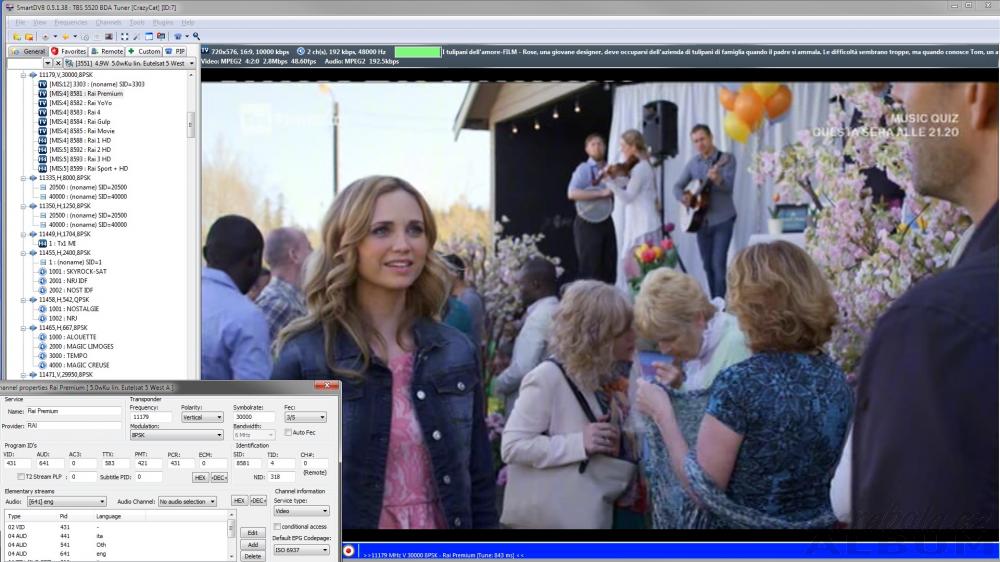Click the Provider field containing RAI
Image resolution: width=1000 pixels, height=562 pixels.
(73, 425)
